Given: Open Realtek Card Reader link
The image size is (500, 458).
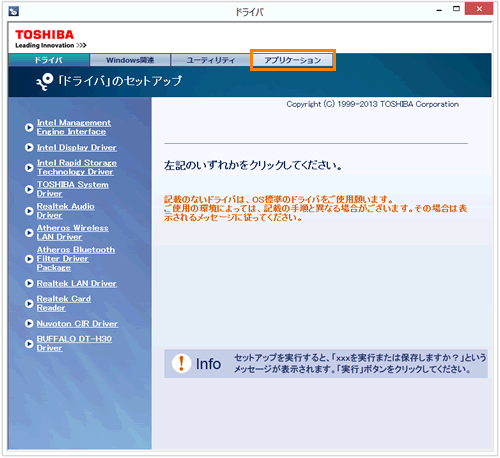Looking at the screenshot, I should point(64,303).
